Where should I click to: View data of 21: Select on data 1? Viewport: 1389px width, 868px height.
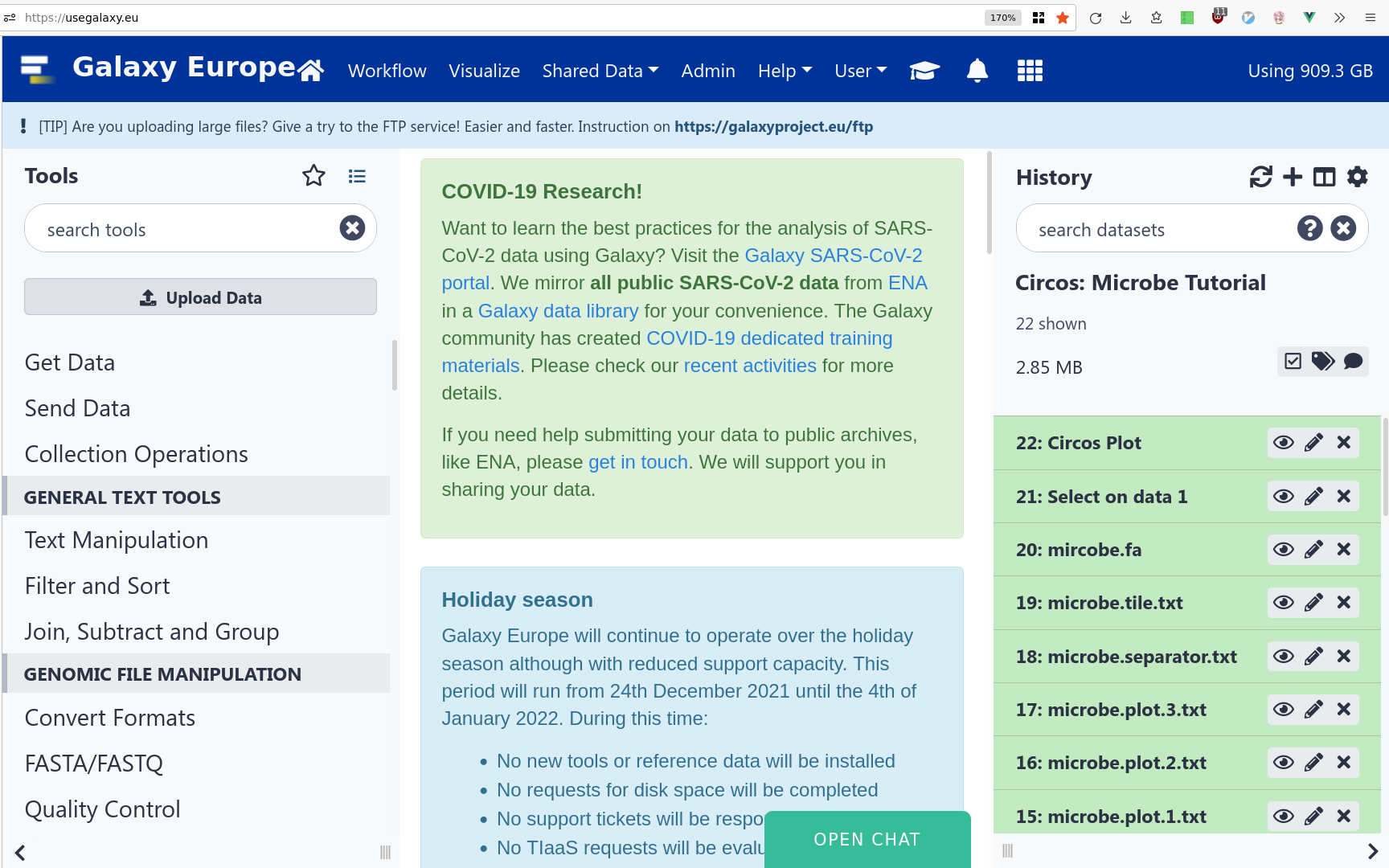coord(1284,497)
